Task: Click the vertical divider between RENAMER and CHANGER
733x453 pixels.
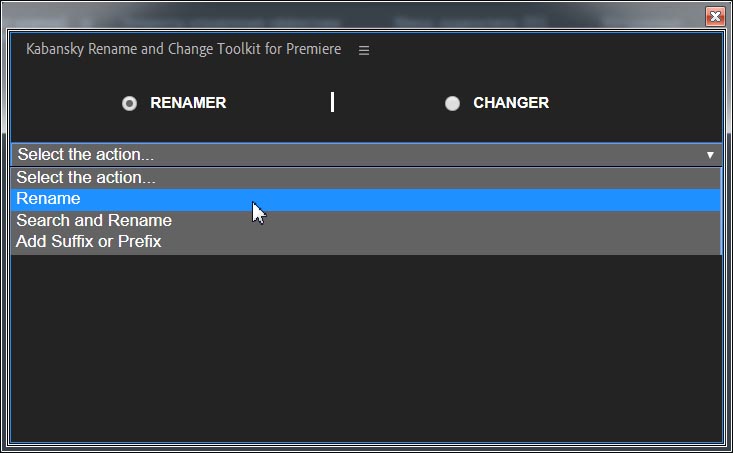Action: tap(332, 102)
